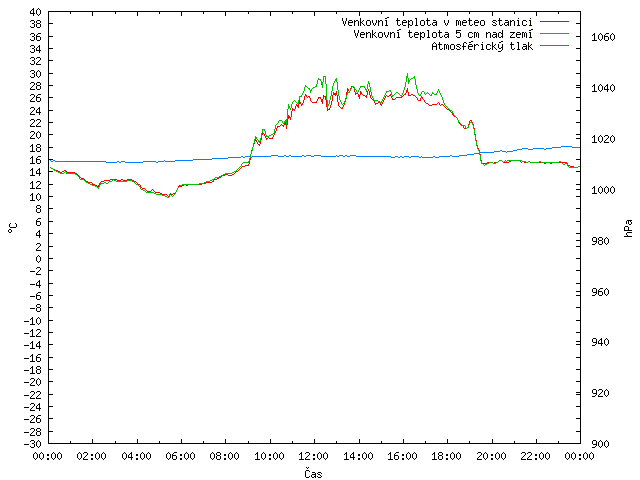
Task: Click the 900 pressure axis label
Action: click(600, 444)
